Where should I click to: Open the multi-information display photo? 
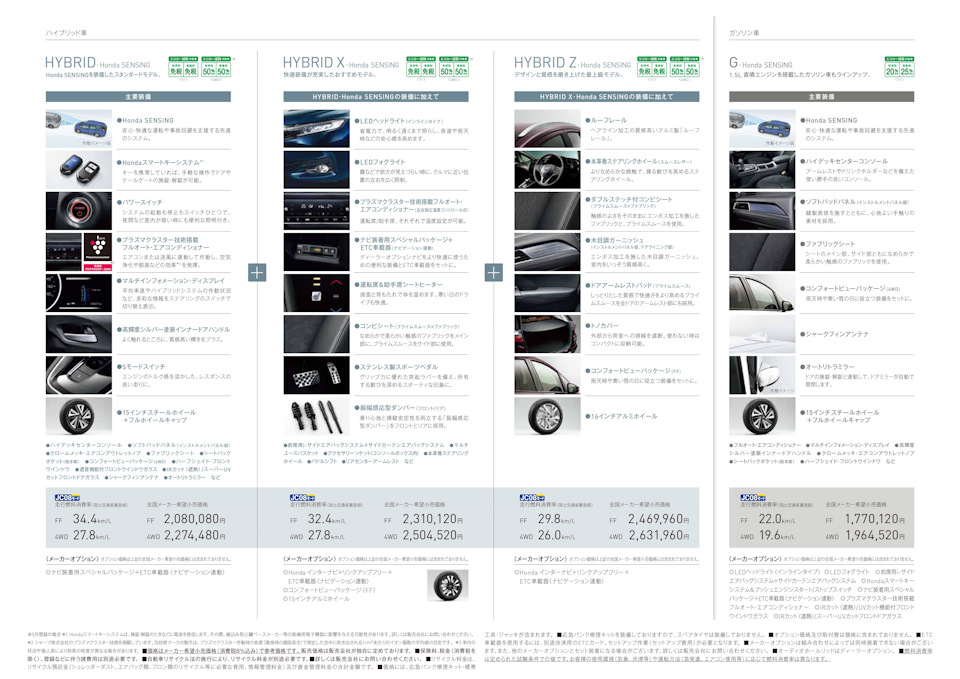[78, 293]
